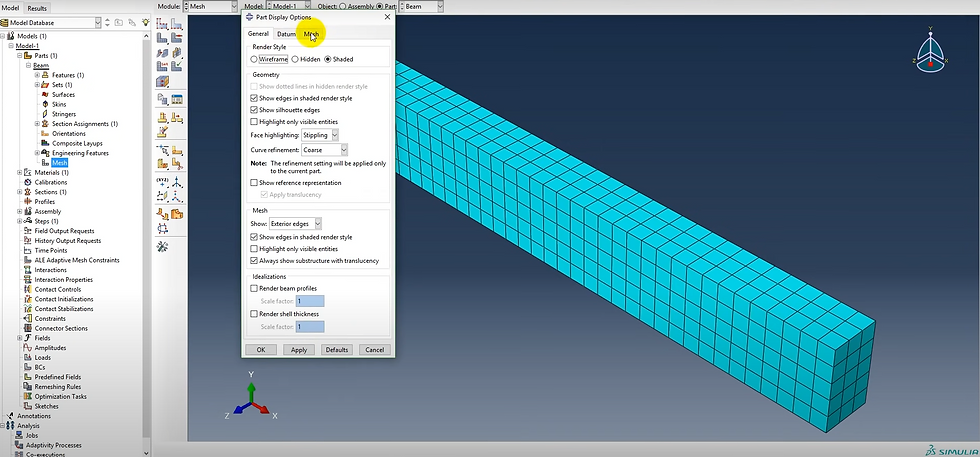Open Curve refinement Coarse dropdown

coord(324,150)
